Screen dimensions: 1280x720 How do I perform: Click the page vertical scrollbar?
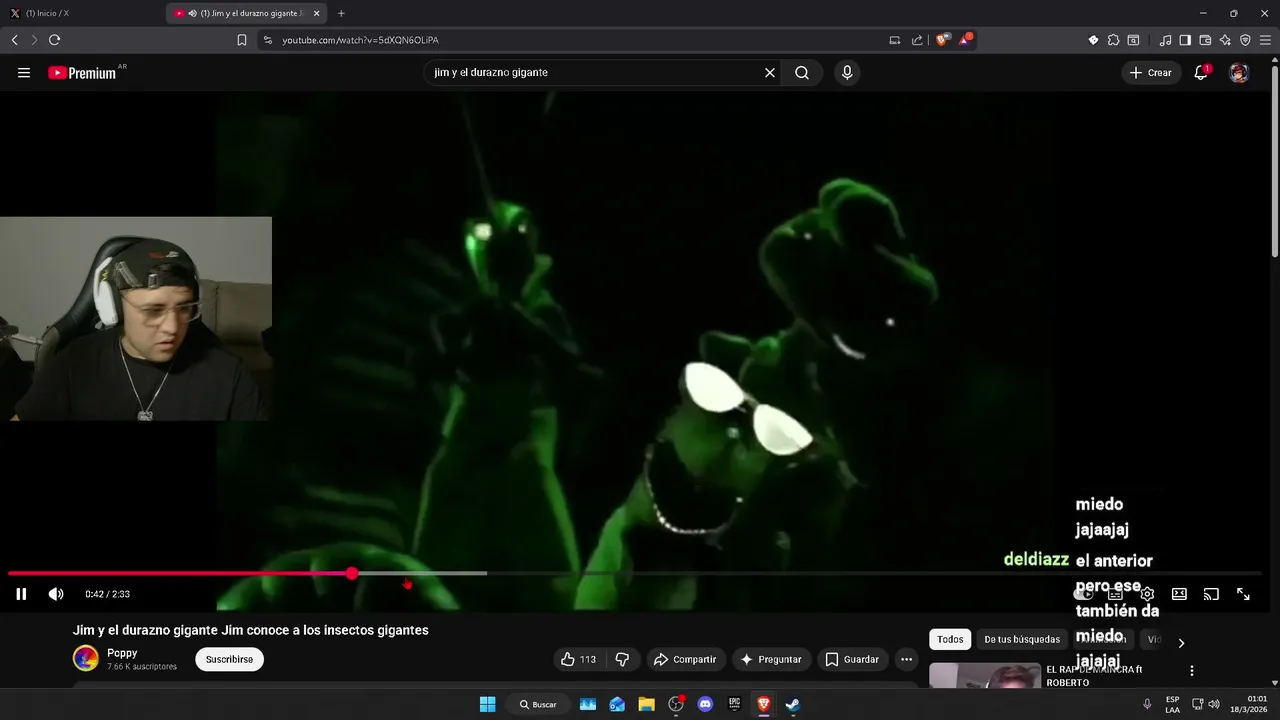point(1274,160)
